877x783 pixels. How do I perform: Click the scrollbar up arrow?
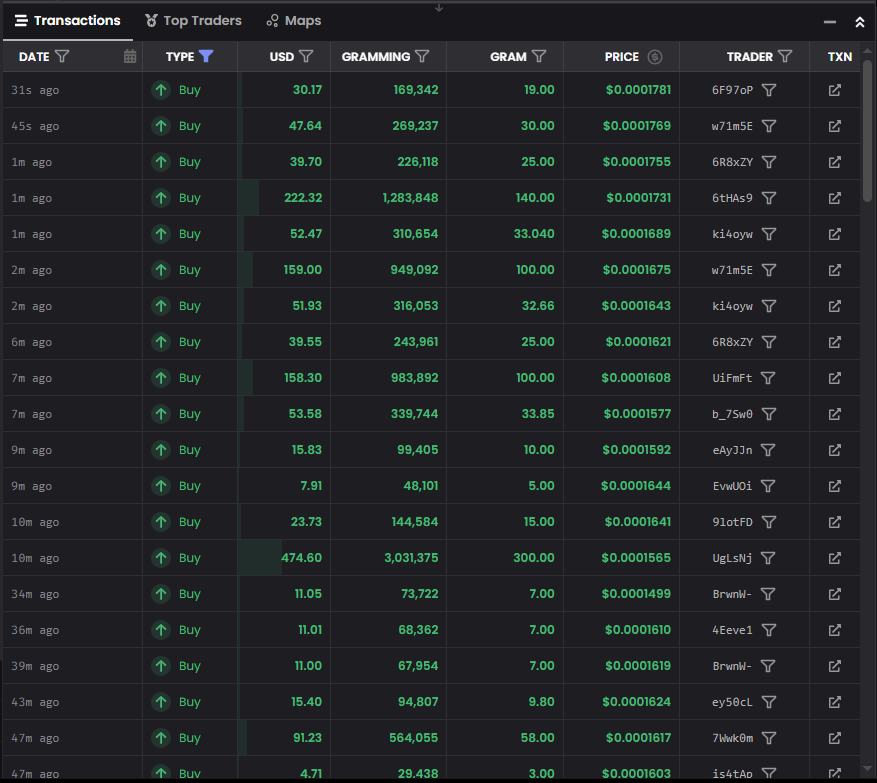tap(867, 51)
